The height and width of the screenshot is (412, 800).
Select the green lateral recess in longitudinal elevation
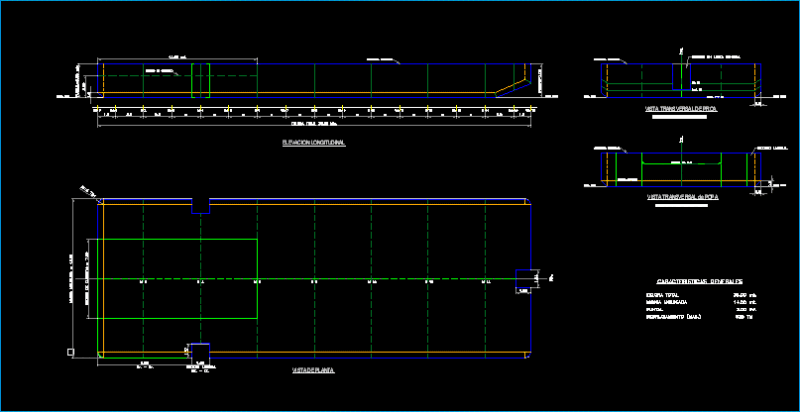(201, 80)
